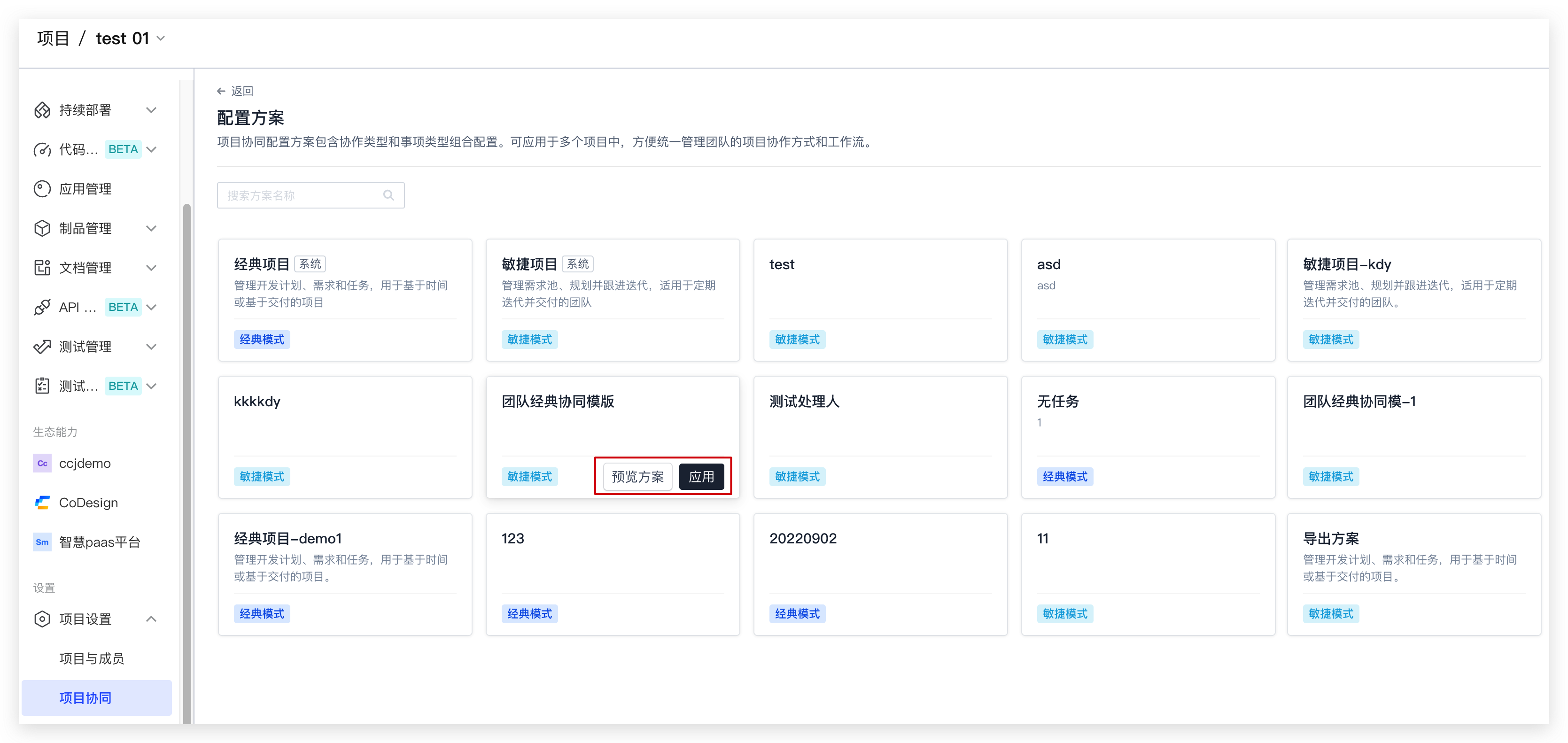Open the 123 scheme card
1568x743 pixels.
pos(613,574)
